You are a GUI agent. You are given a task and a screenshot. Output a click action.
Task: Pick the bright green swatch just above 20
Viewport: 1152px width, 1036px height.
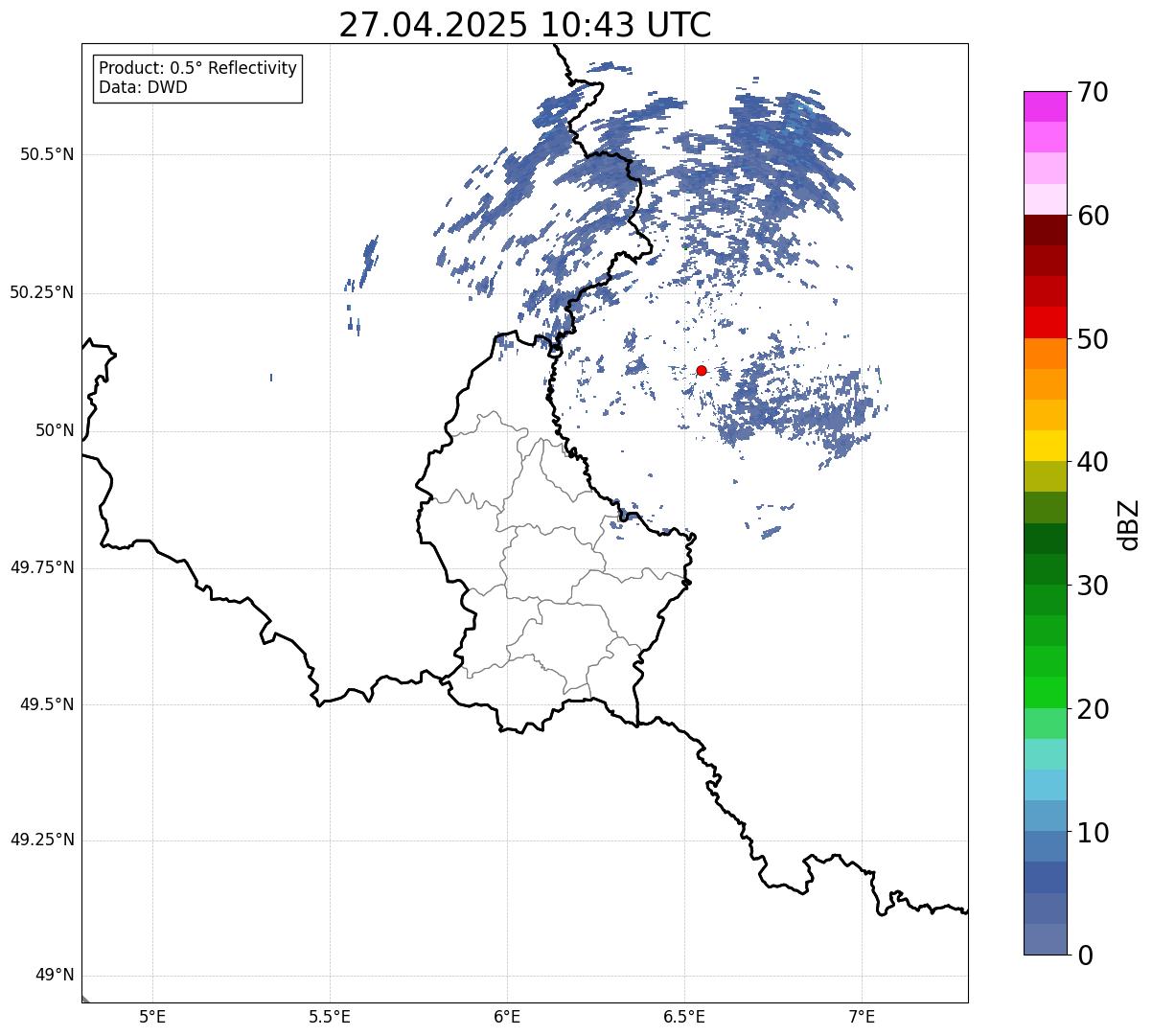click(x=1045, y=693)
